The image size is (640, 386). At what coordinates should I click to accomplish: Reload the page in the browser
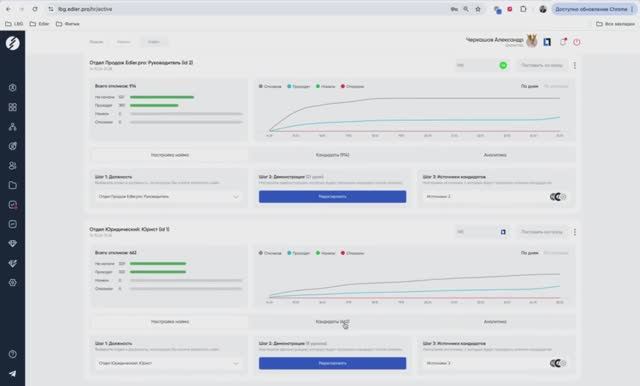[x=35, y=9]
